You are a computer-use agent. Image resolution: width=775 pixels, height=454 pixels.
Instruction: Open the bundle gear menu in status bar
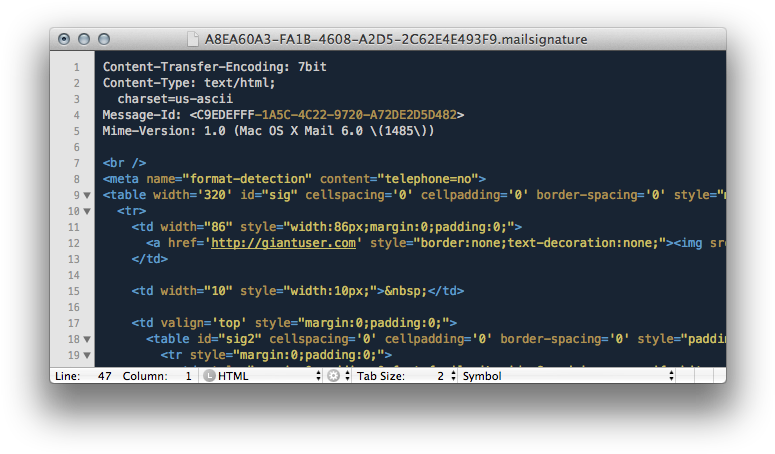click(333, 376)
